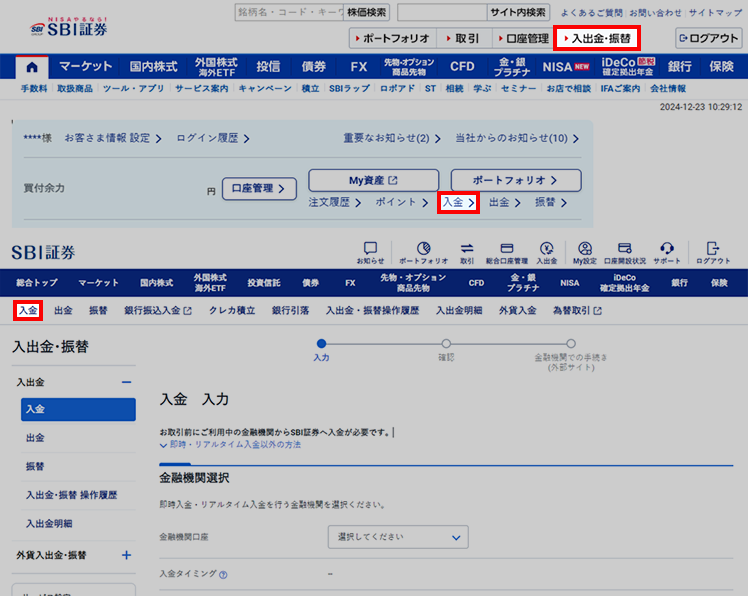Open top ポートフォリオ menu item
Viewport: 748px width, 596px height.
point(393,38)
